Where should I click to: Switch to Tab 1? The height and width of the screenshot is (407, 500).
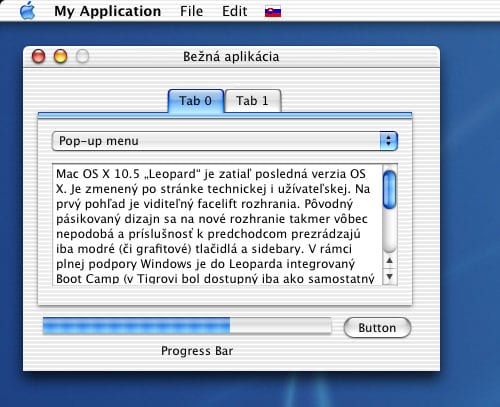point(253,101)
